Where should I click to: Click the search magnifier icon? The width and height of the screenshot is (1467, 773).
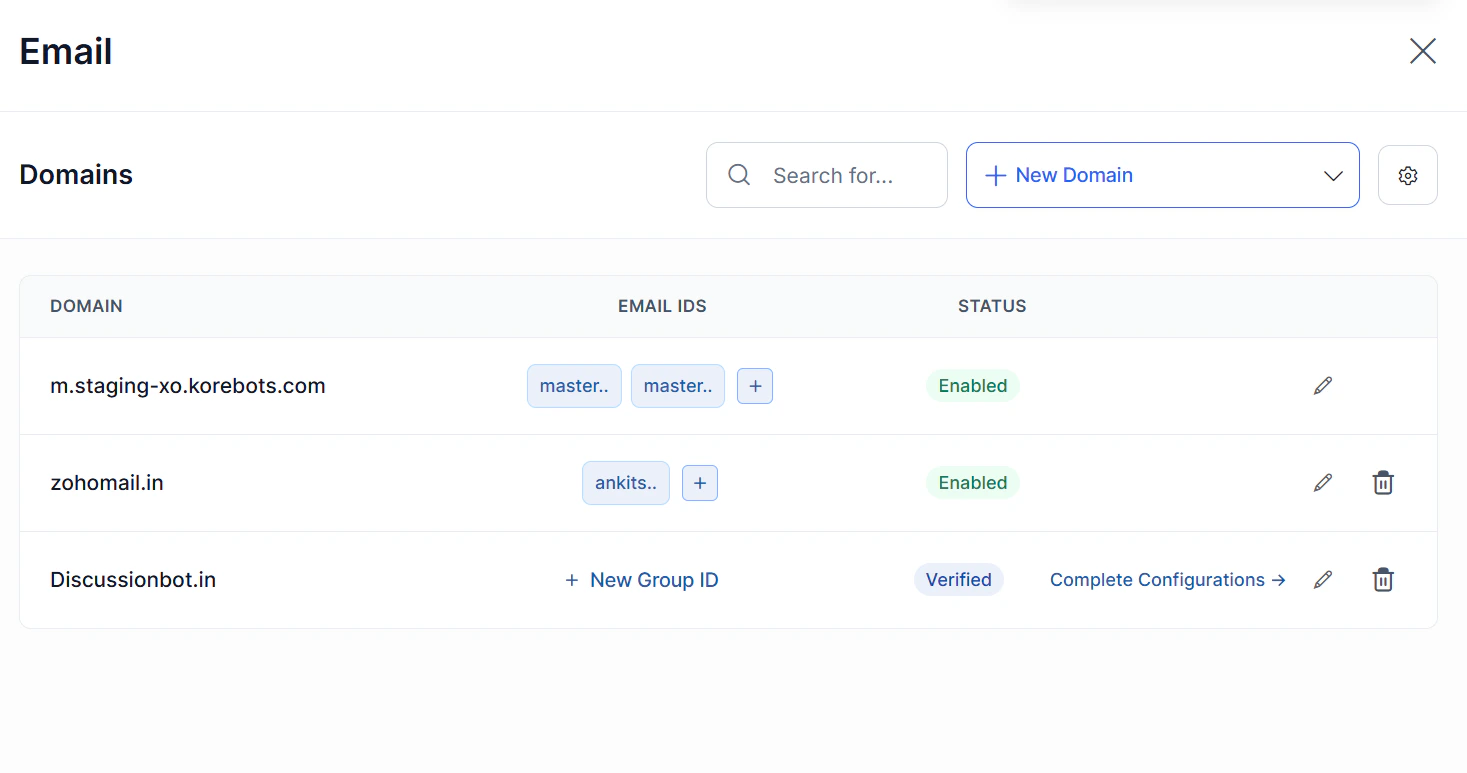pos(739,175)
